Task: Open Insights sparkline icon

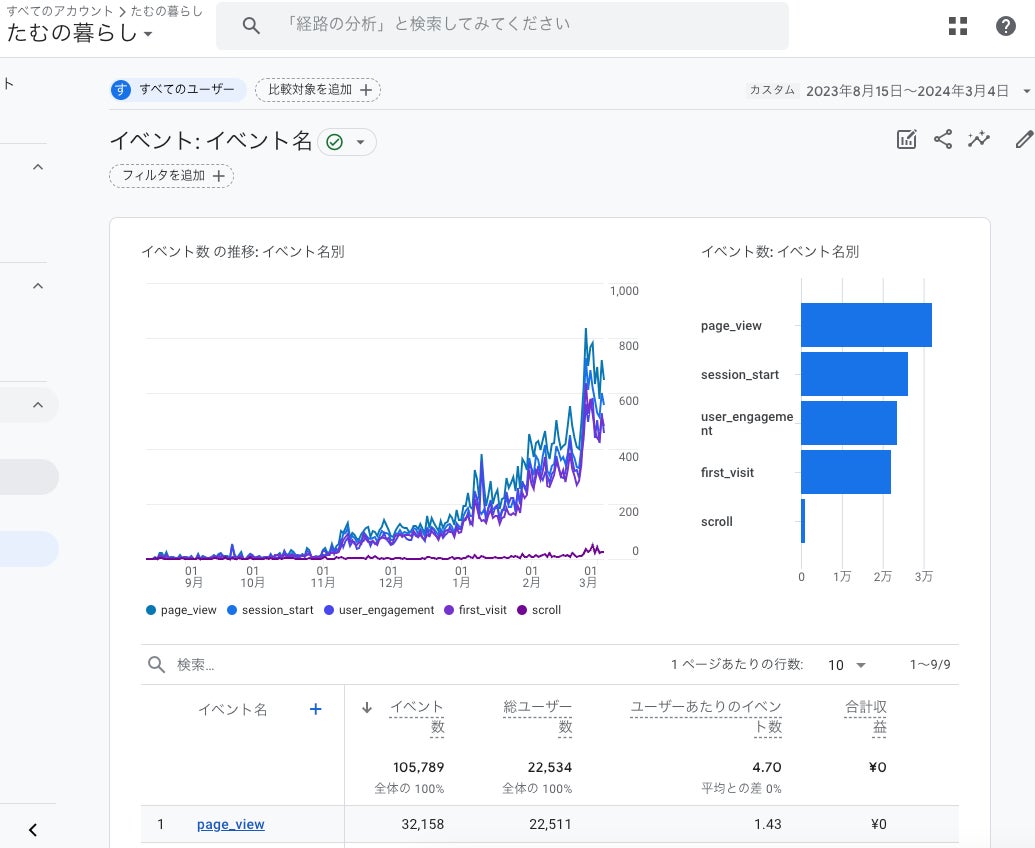Action: coord(978,140)
